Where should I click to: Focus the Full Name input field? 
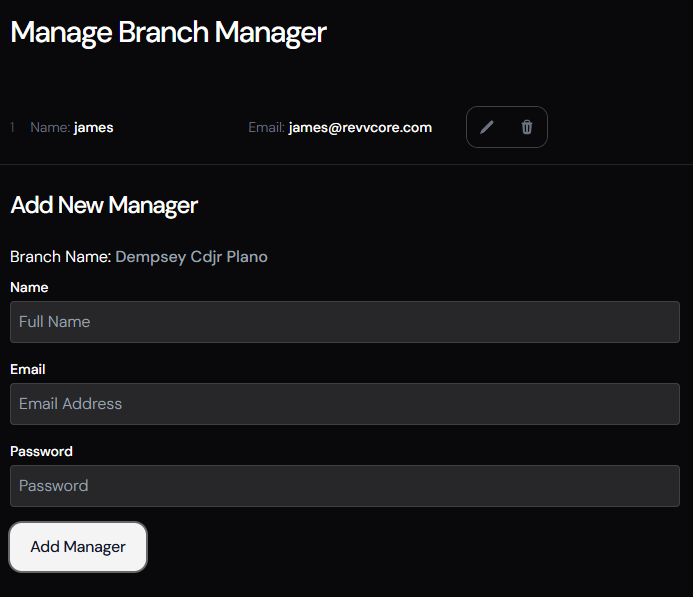pos(345,322)
